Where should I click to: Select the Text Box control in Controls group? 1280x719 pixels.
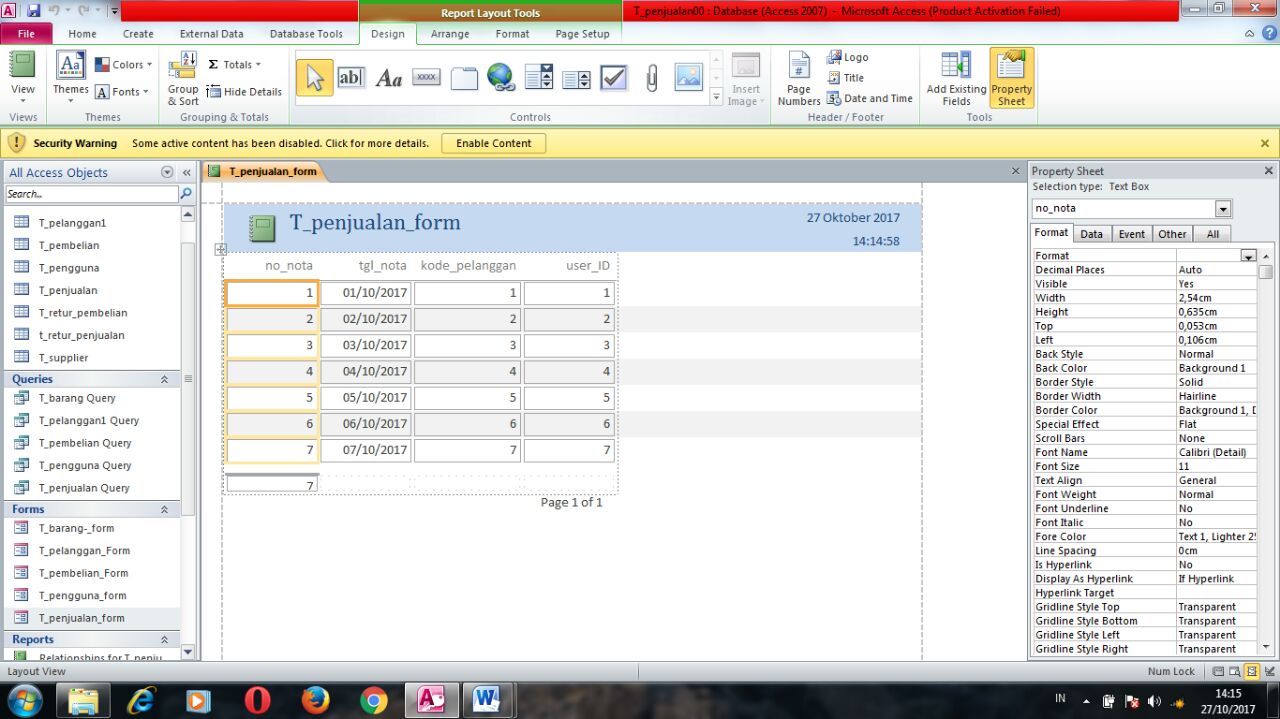pyautogui.click(x=351, y=77)
